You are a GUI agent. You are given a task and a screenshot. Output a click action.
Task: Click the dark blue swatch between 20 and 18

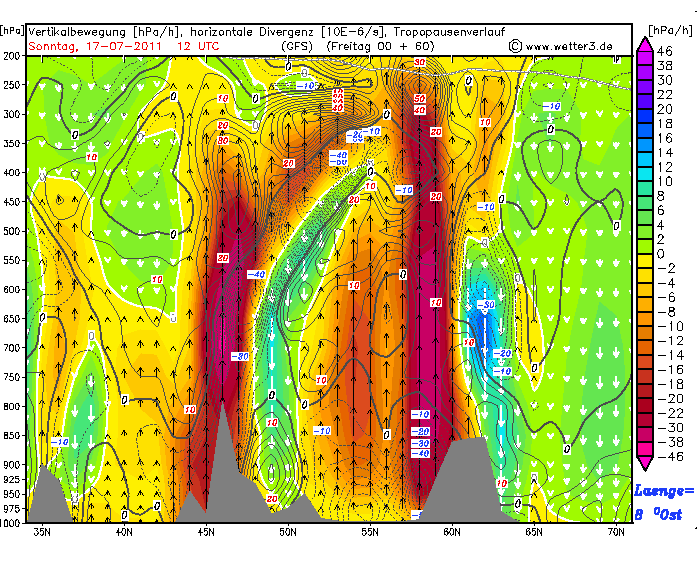pos(645,116)
